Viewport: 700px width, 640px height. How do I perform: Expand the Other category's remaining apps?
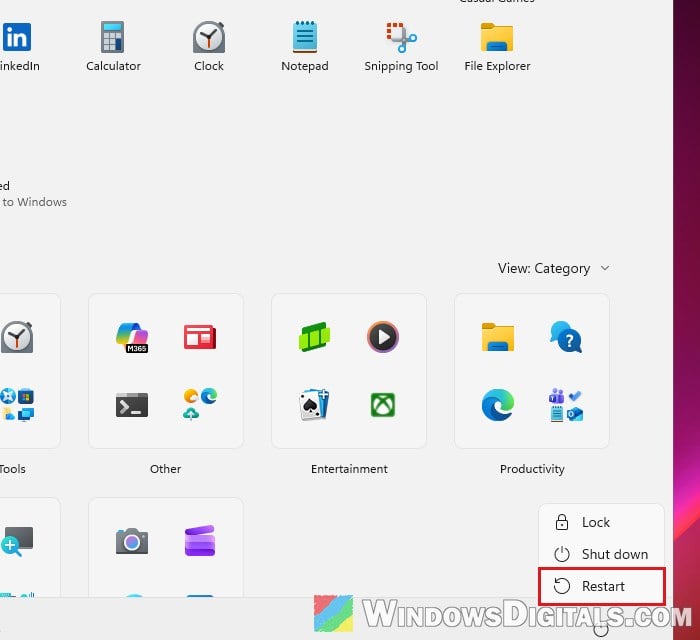point(200,405)
